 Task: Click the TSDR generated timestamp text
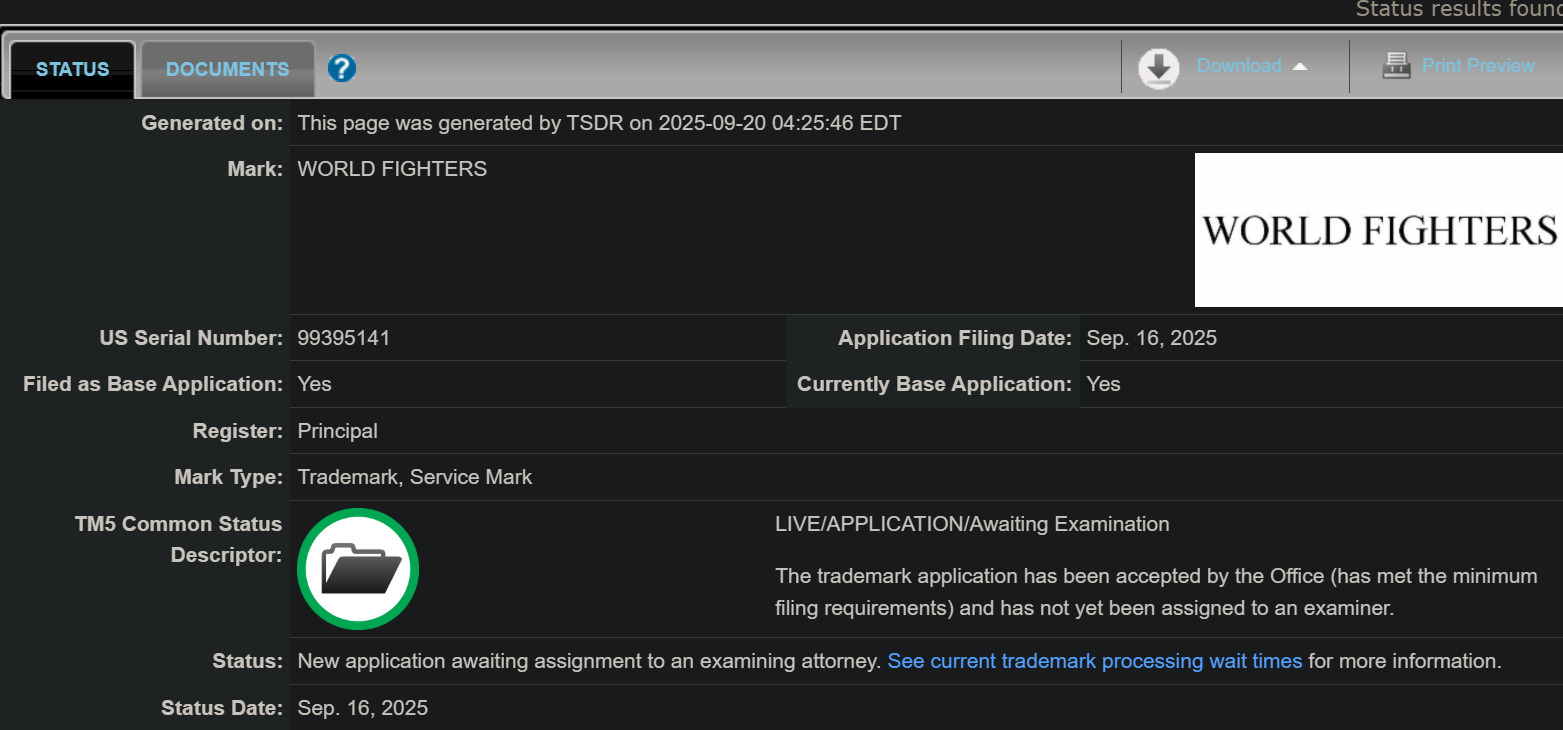point(599,123)
